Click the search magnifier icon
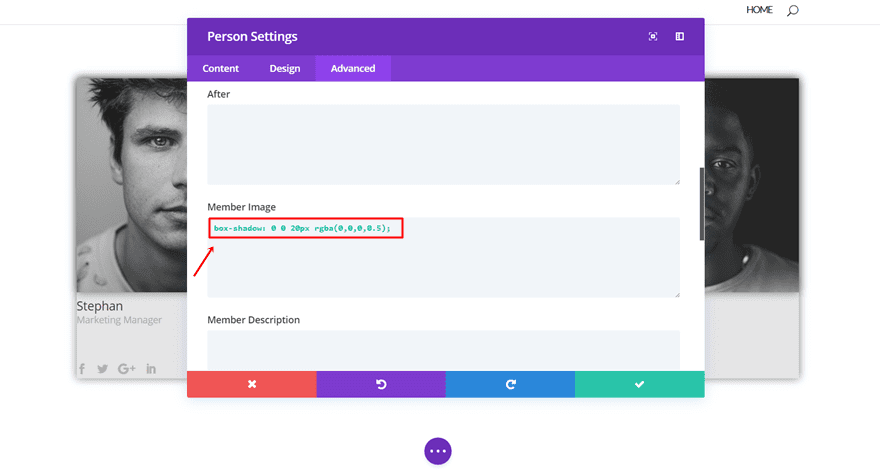The height and width of the screenshot is (475, 880). (793, 10)
